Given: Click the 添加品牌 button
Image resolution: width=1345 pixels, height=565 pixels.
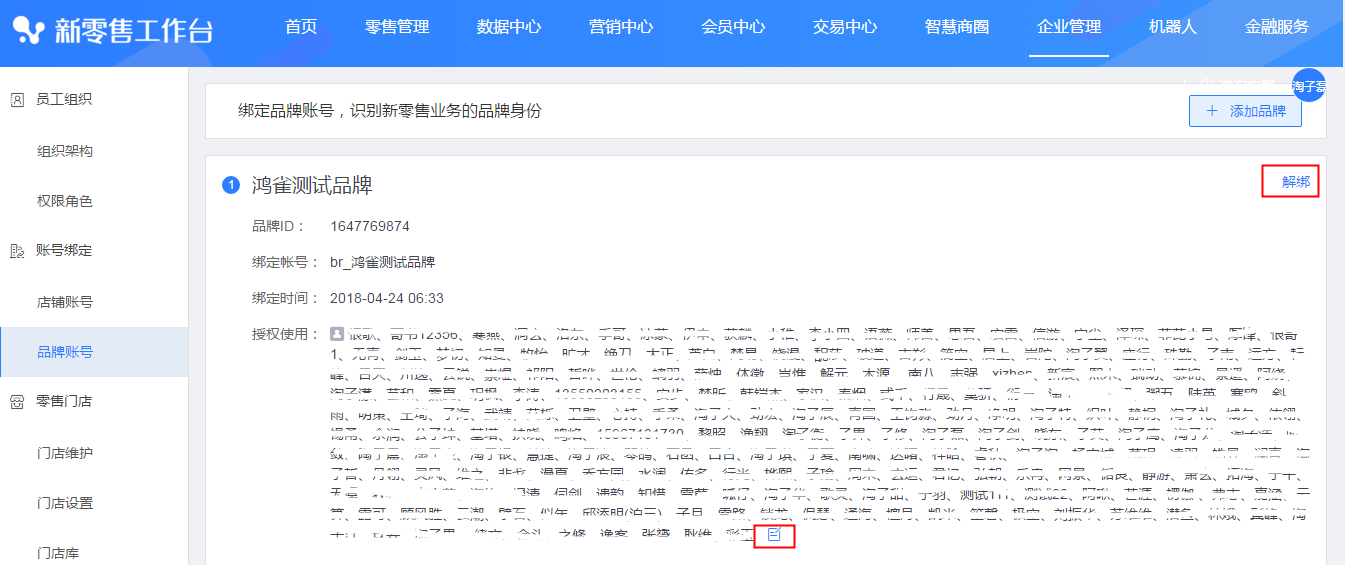Looking at the screenshot, I should tap(1245, 111).
